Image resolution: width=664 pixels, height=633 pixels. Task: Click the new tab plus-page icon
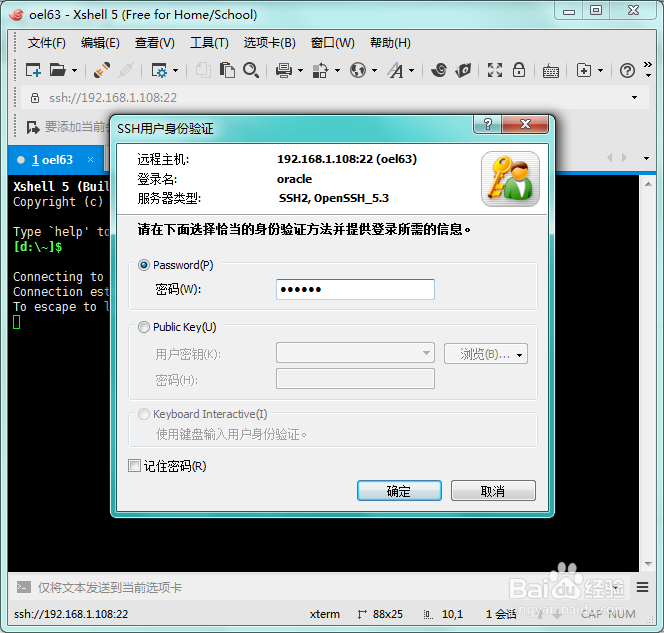tap(584, 70)
